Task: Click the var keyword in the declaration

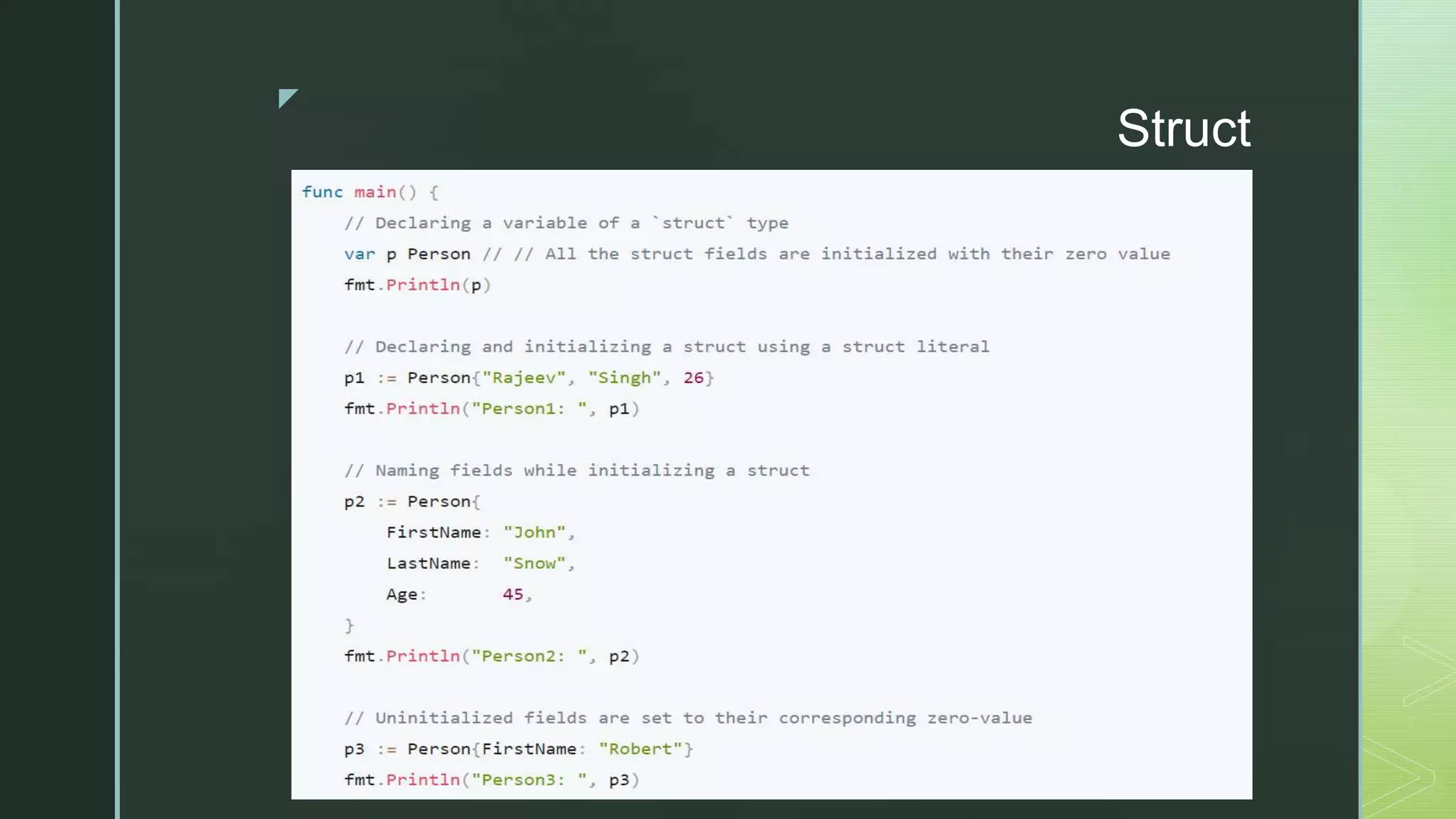Action: [x=359, y=254]
